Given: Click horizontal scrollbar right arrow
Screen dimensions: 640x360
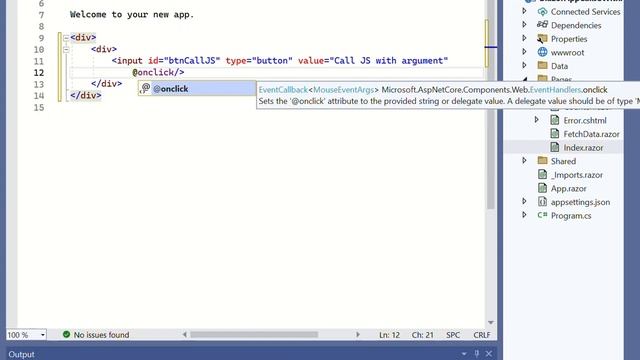Looking at the screenshot, I should [358, 335].
